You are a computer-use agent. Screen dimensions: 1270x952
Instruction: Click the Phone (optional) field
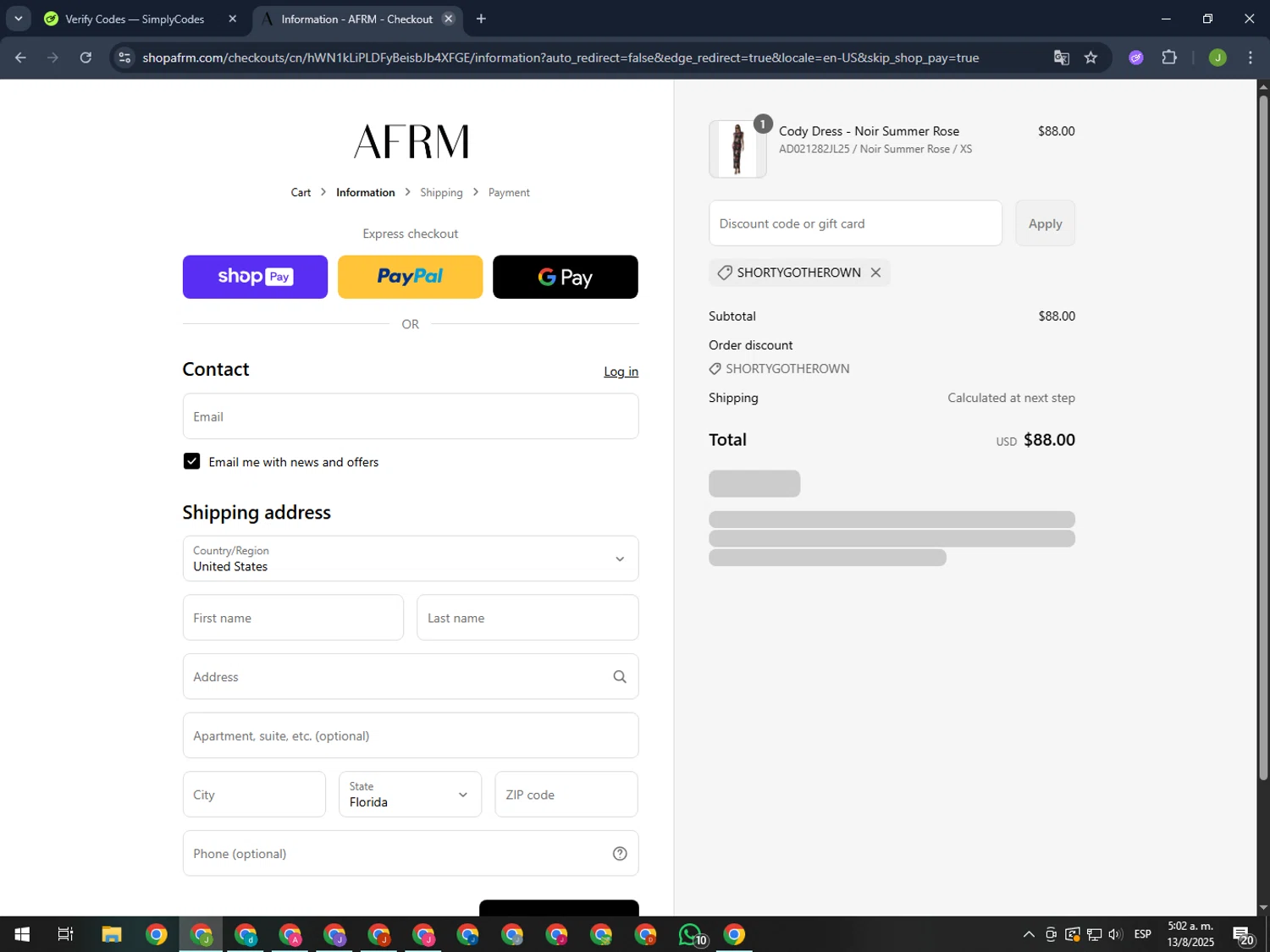411,853
